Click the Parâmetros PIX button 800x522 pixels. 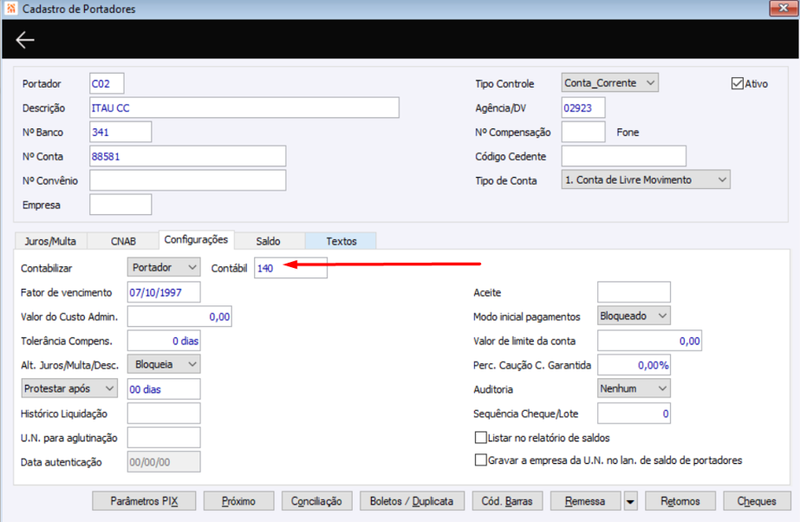(x=144, y=501)
